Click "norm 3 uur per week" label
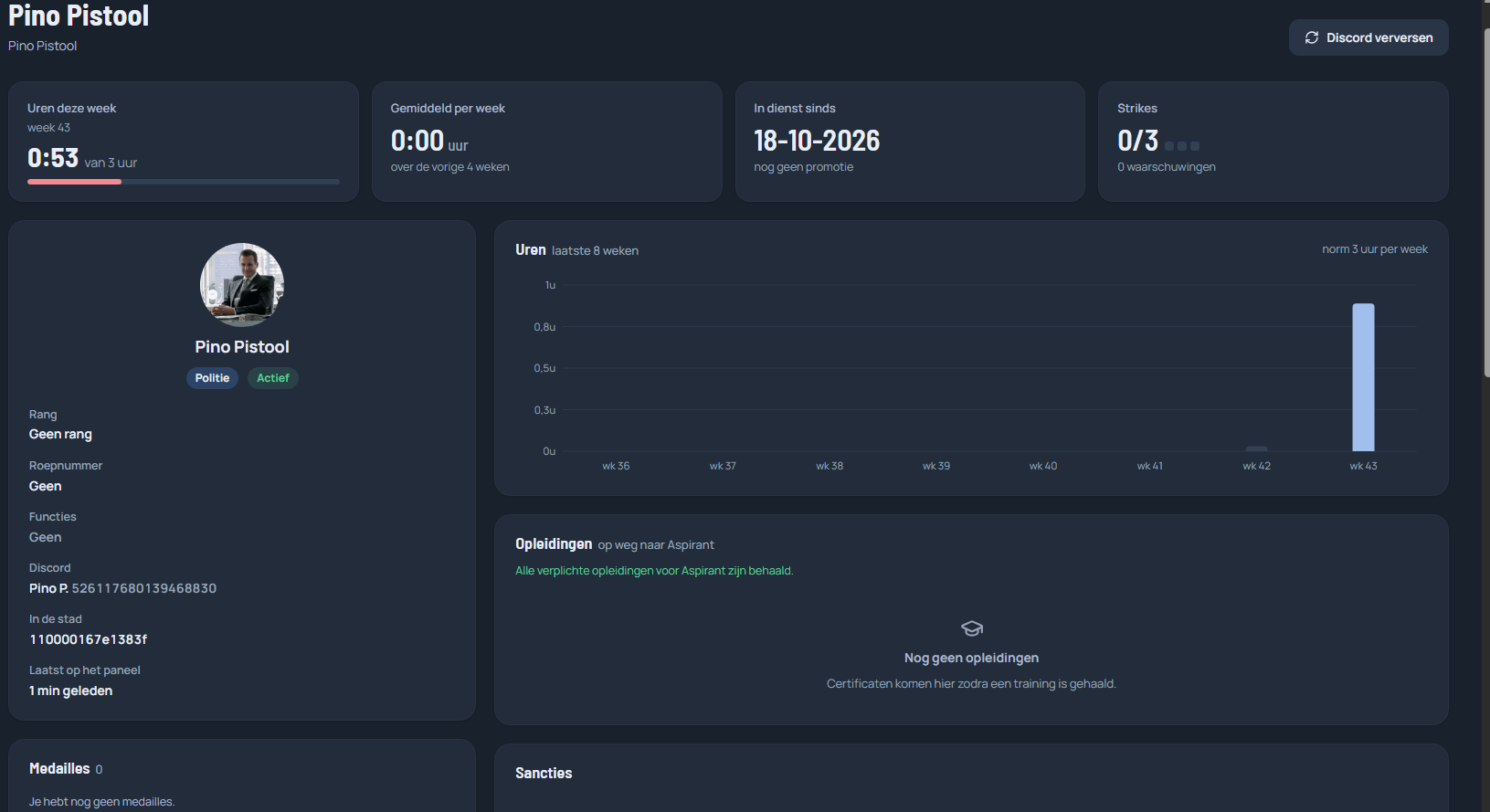Screen dimensions: 1490x812 tap(1375, 249)
